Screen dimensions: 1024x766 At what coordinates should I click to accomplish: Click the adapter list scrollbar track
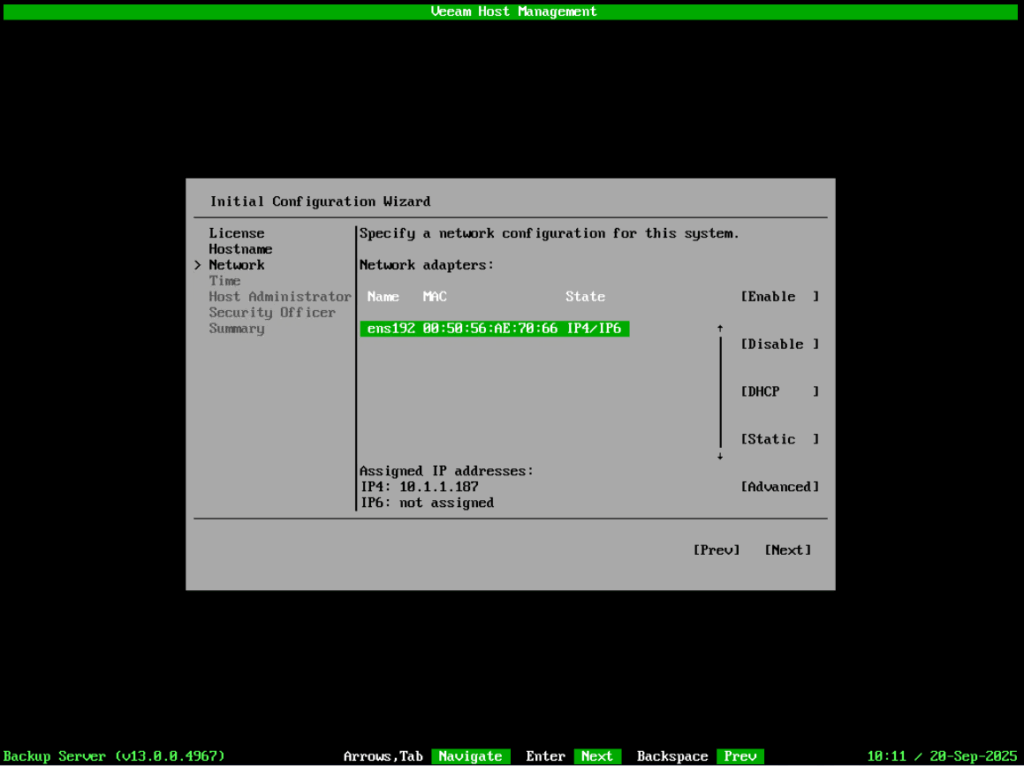pos(719,392)
